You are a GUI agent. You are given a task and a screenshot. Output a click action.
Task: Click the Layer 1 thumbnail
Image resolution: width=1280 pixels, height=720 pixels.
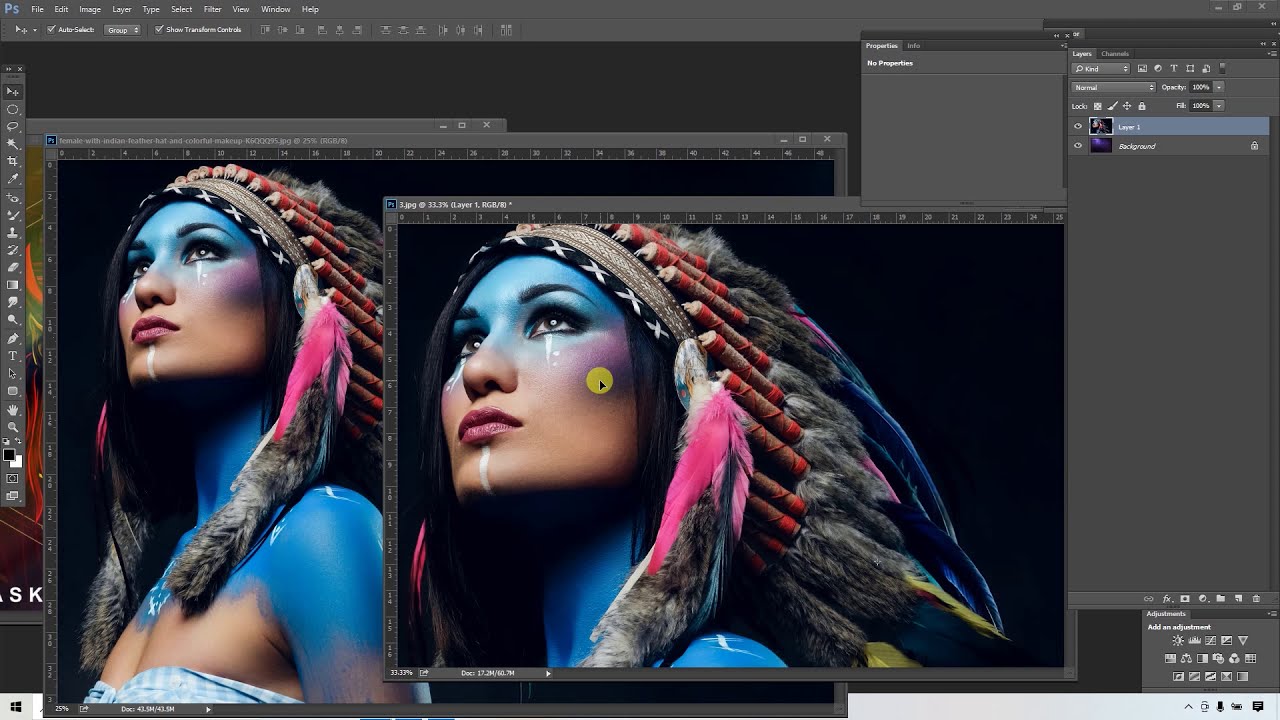pyautogui.click(x=1101, y=126)
